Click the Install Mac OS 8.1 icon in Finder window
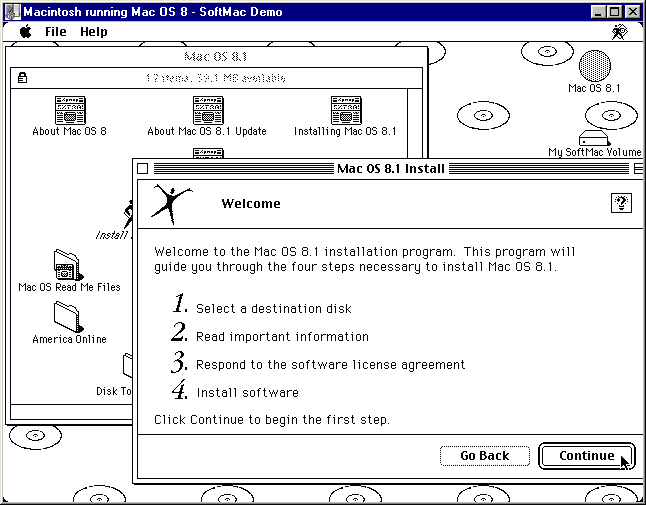The width and height of the screenshot is (646, 505). coord(129,214)
